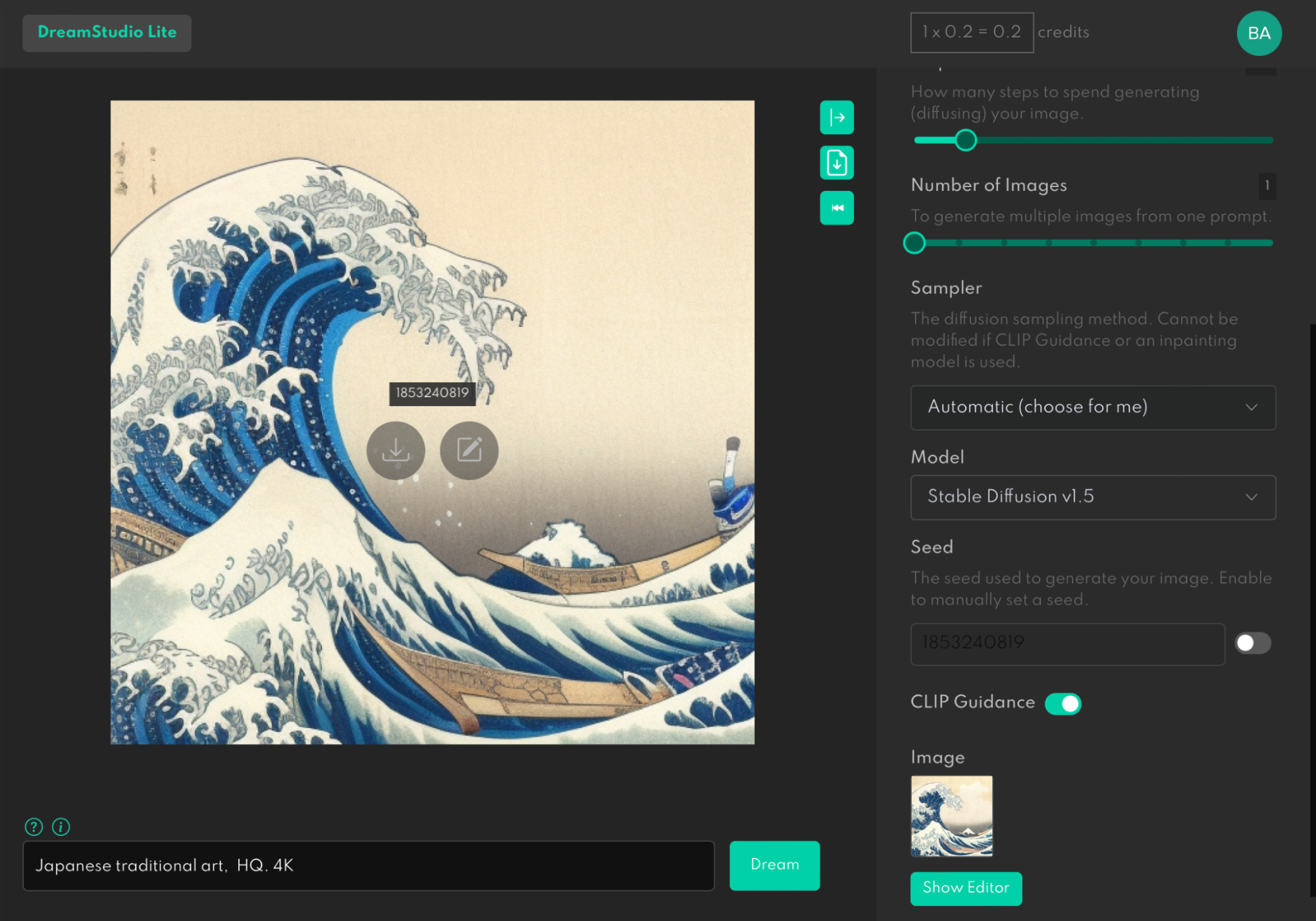Click the settings panel scrollbar
The height and width of the screenshot is (921, 1316).
click(1312, 610)
